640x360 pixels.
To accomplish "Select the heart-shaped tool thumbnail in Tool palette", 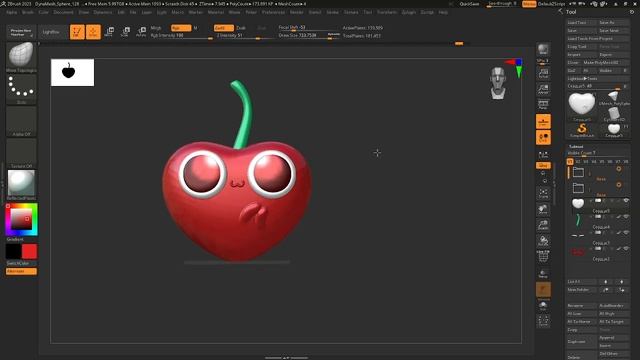I will [582, 105].
